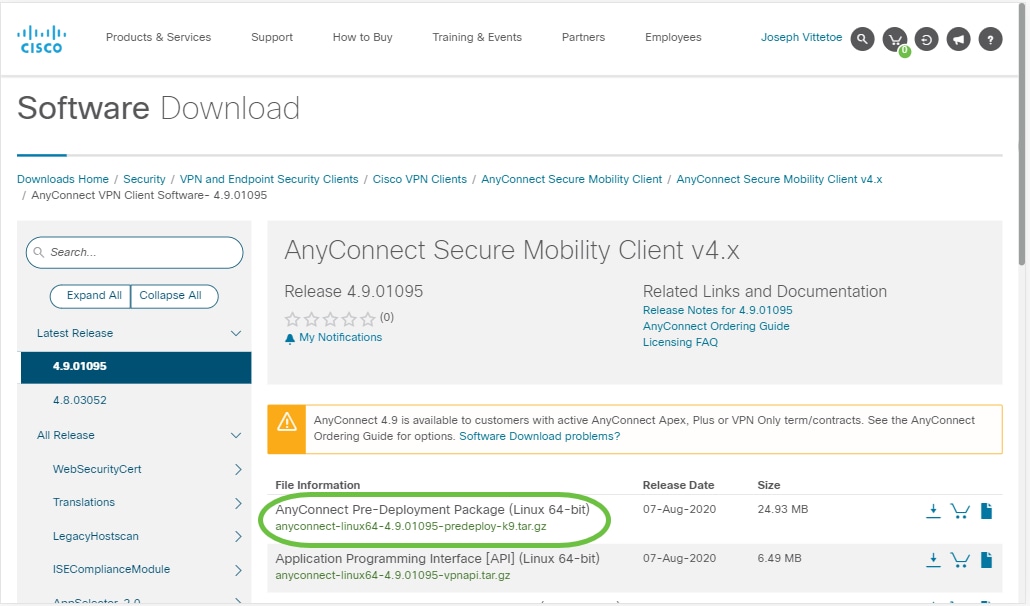Select the Translations tree item

[83, 502]
